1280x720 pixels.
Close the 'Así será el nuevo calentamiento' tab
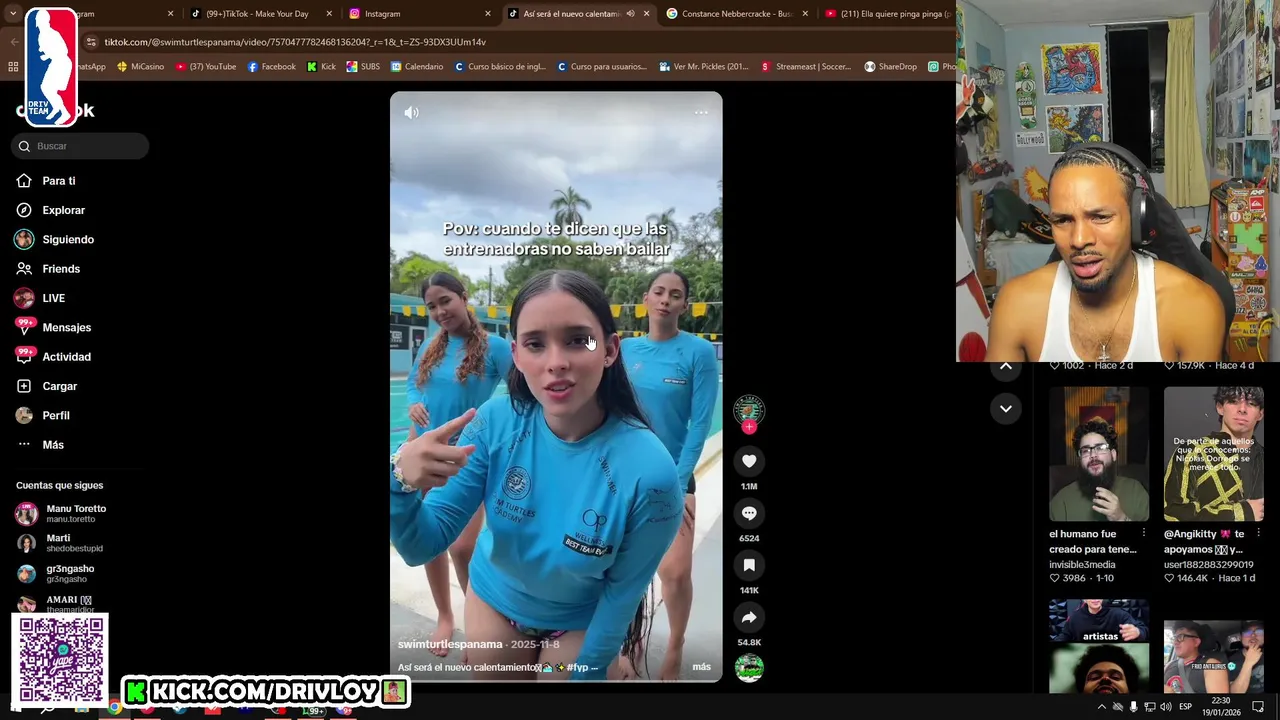point(646,14)
